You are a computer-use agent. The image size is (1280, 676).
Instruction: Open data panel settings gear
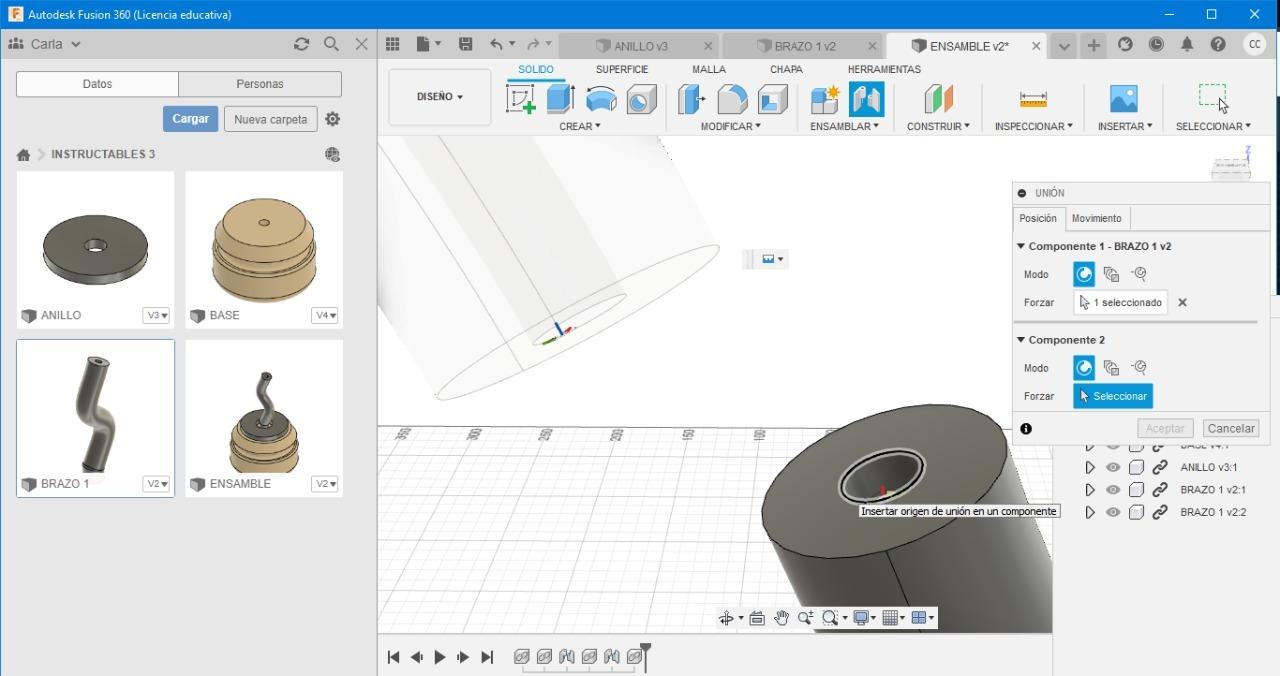(x=333, y=119)
